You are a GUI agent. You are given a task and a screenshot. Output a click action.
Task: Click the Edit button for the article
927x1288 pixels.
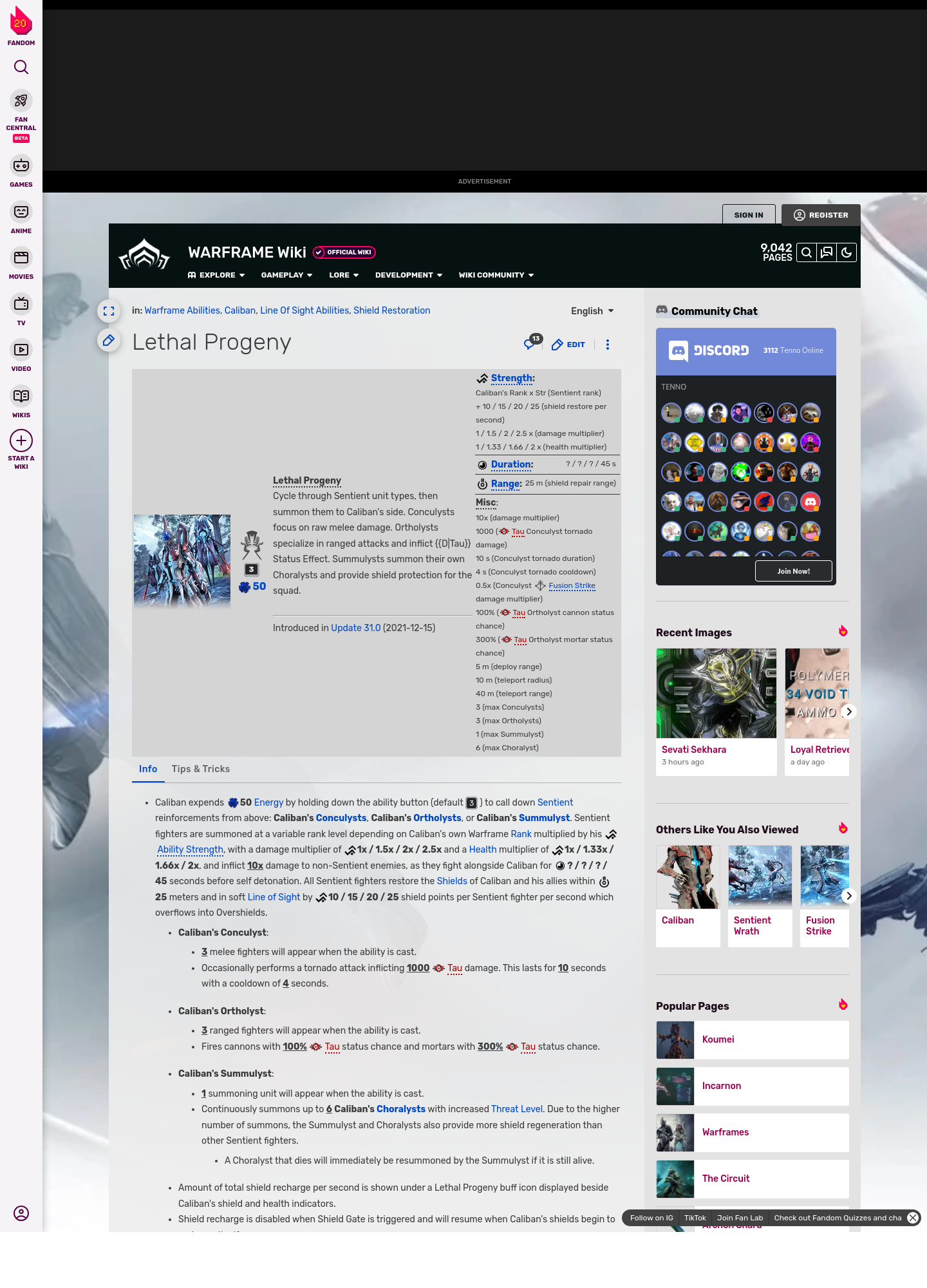[x=568, y=345]
